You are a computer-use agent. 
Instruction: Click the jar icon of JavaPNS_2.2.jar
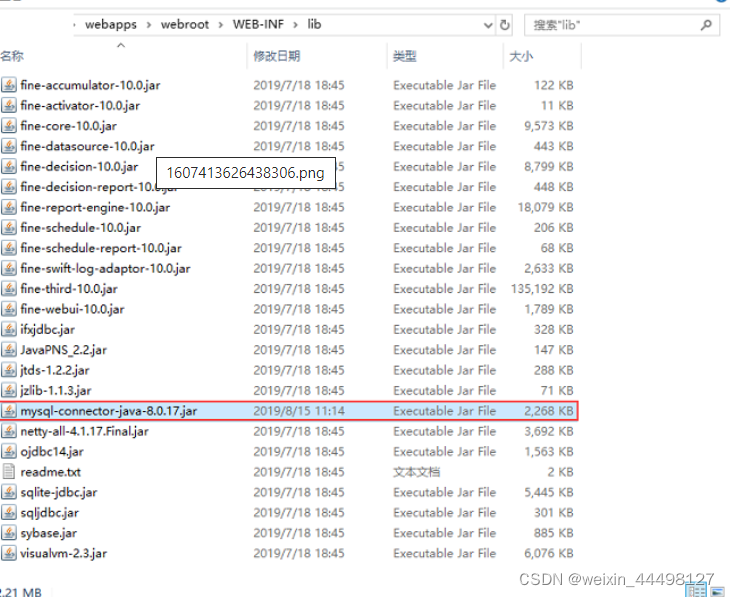(x=8, y=350)
